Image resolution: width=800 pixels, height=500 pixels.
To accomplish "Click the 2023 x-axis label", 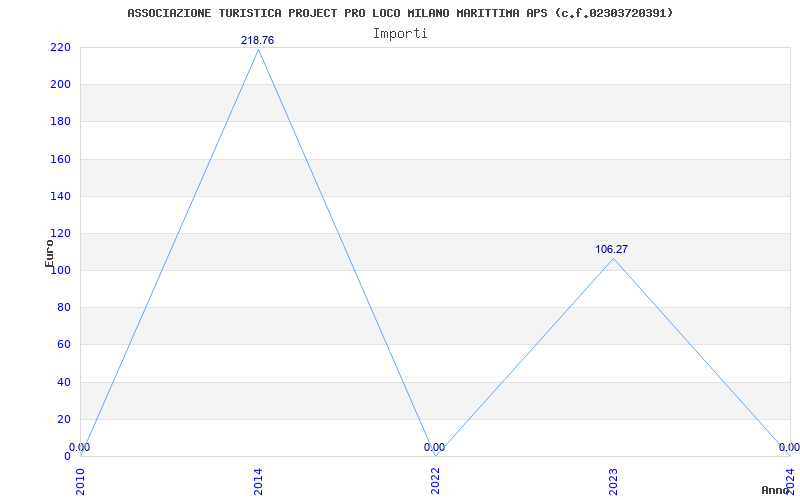I will [x=613, y=481].
